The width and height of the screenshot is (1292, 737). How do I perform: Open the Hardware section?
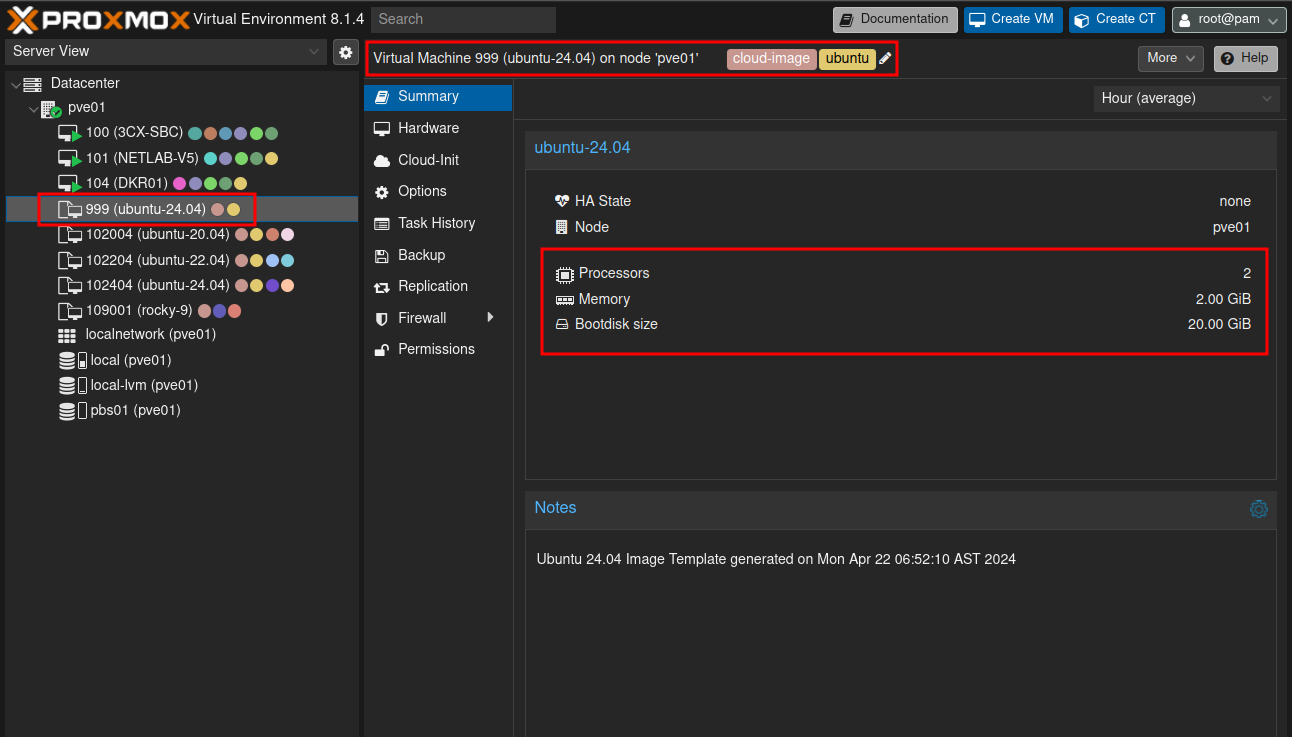point(438,129)
